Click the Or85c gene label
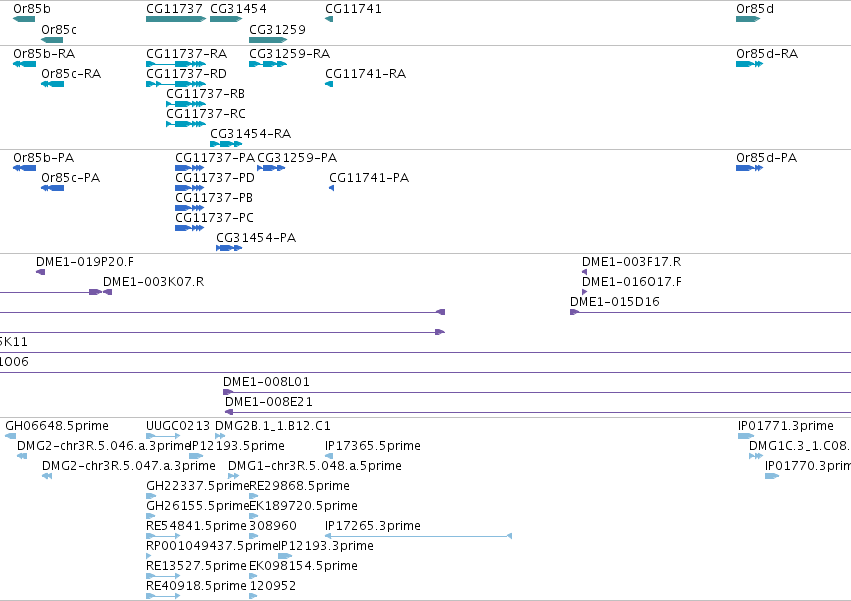 59,29
